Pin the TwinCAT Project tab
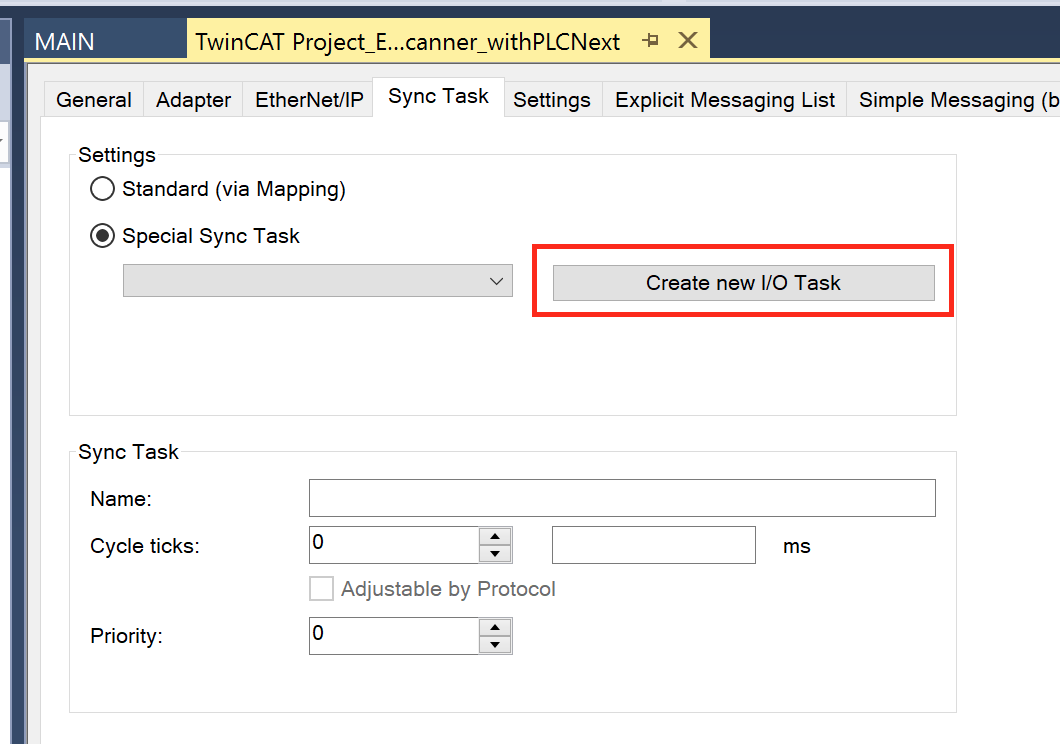Viewport: 1060px width, 744px height. (650, 41)
